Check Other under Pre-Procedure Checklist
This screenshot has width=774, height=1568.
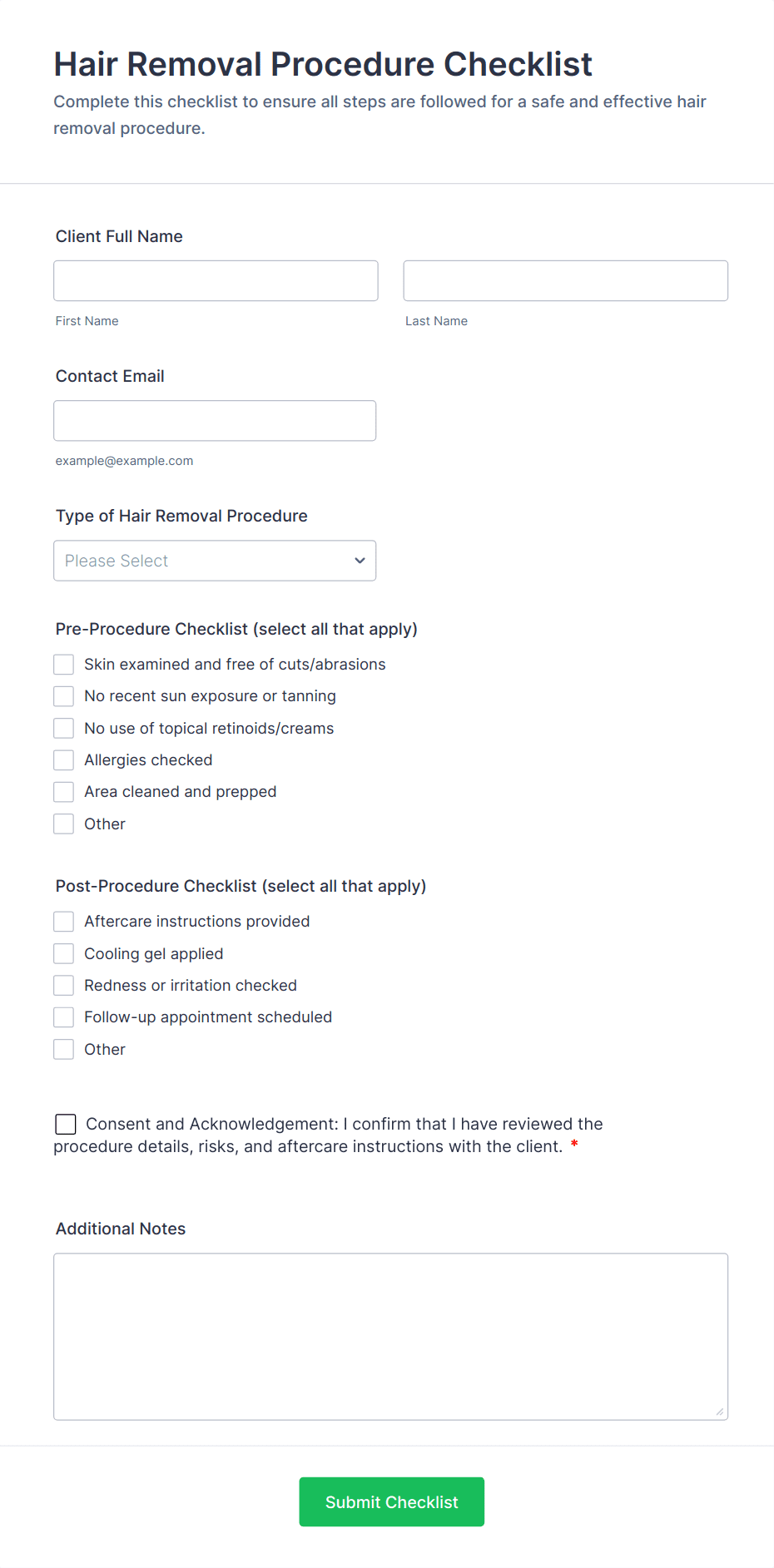pyautogui.click(x=64, y=824)
